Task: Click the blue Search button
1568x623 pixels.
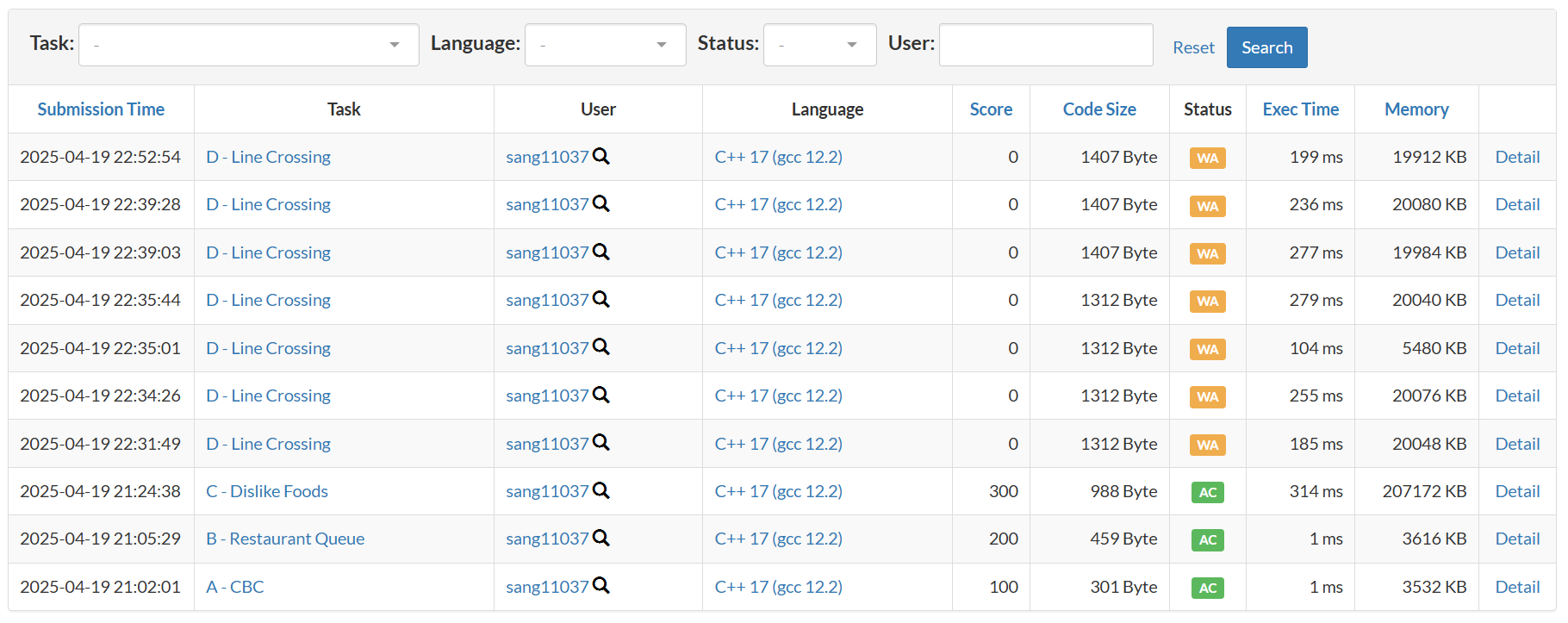Action: 1266,47
